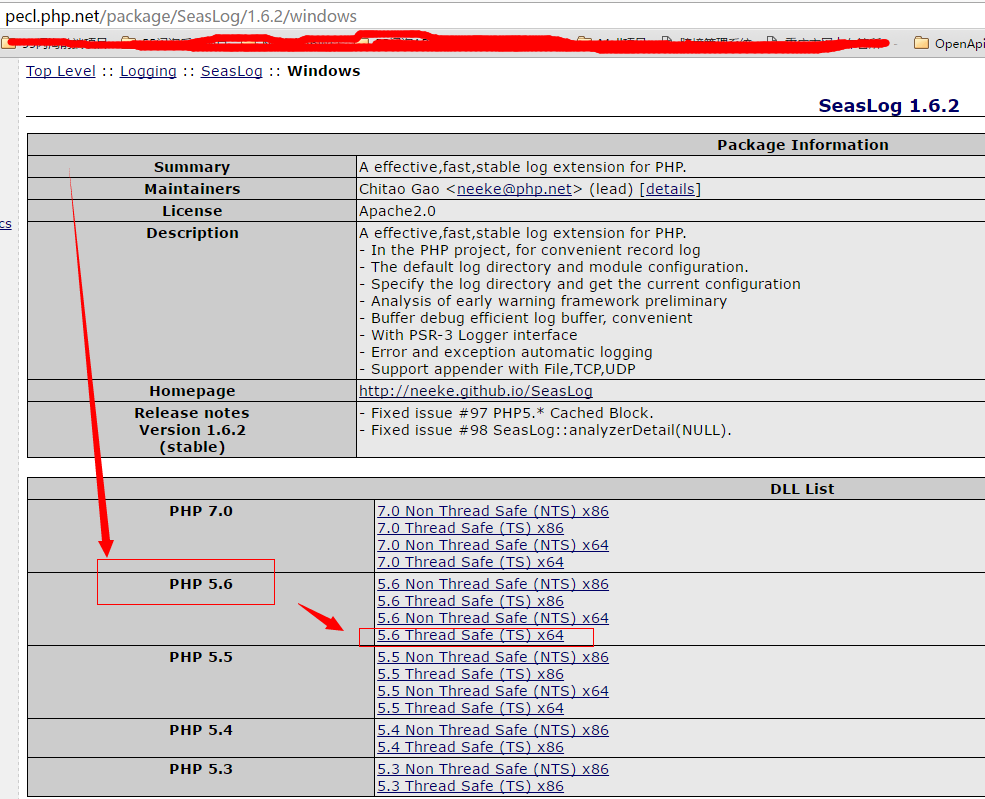Select the PHP 7.0 row label
The image size is (985, 799).
click(201, 511)
